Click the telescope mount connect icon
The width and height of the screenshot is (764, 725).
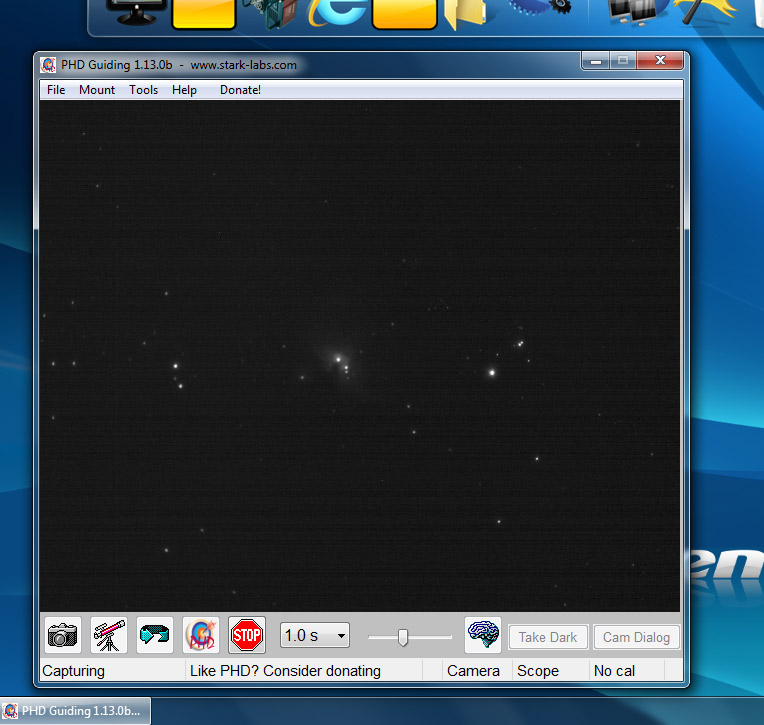(108, 635)
